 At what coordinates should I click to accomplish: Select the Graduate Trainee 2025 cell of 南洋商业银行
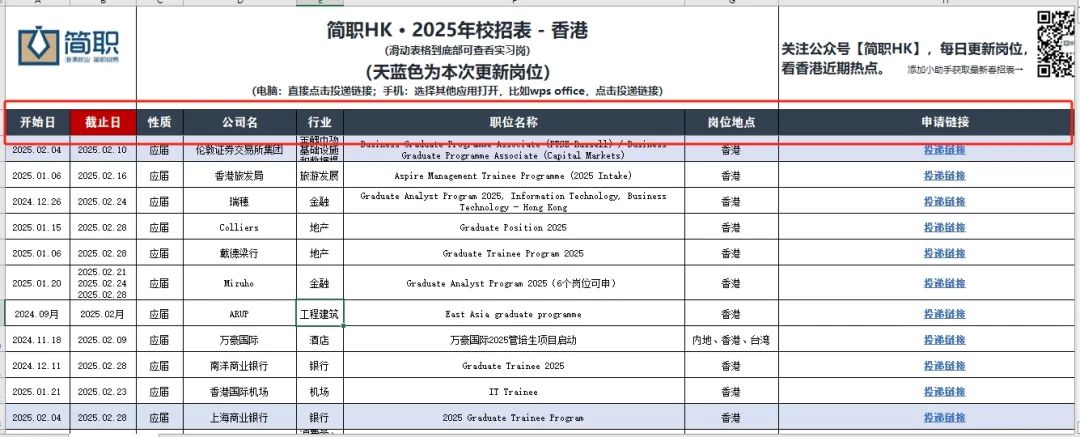[514, 366]
